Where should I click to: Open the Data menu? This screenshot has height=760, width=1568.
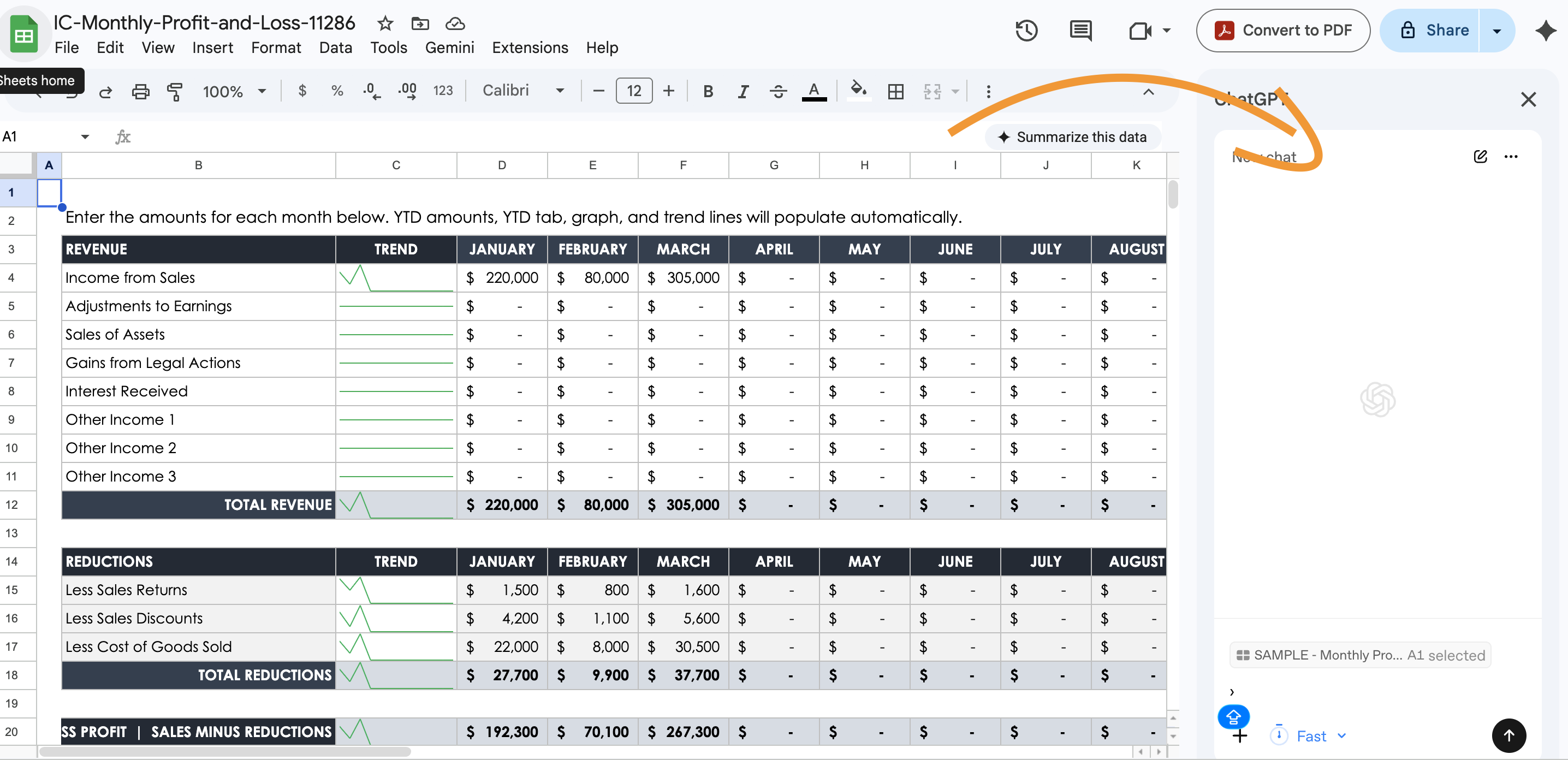(x=335, y=48)
